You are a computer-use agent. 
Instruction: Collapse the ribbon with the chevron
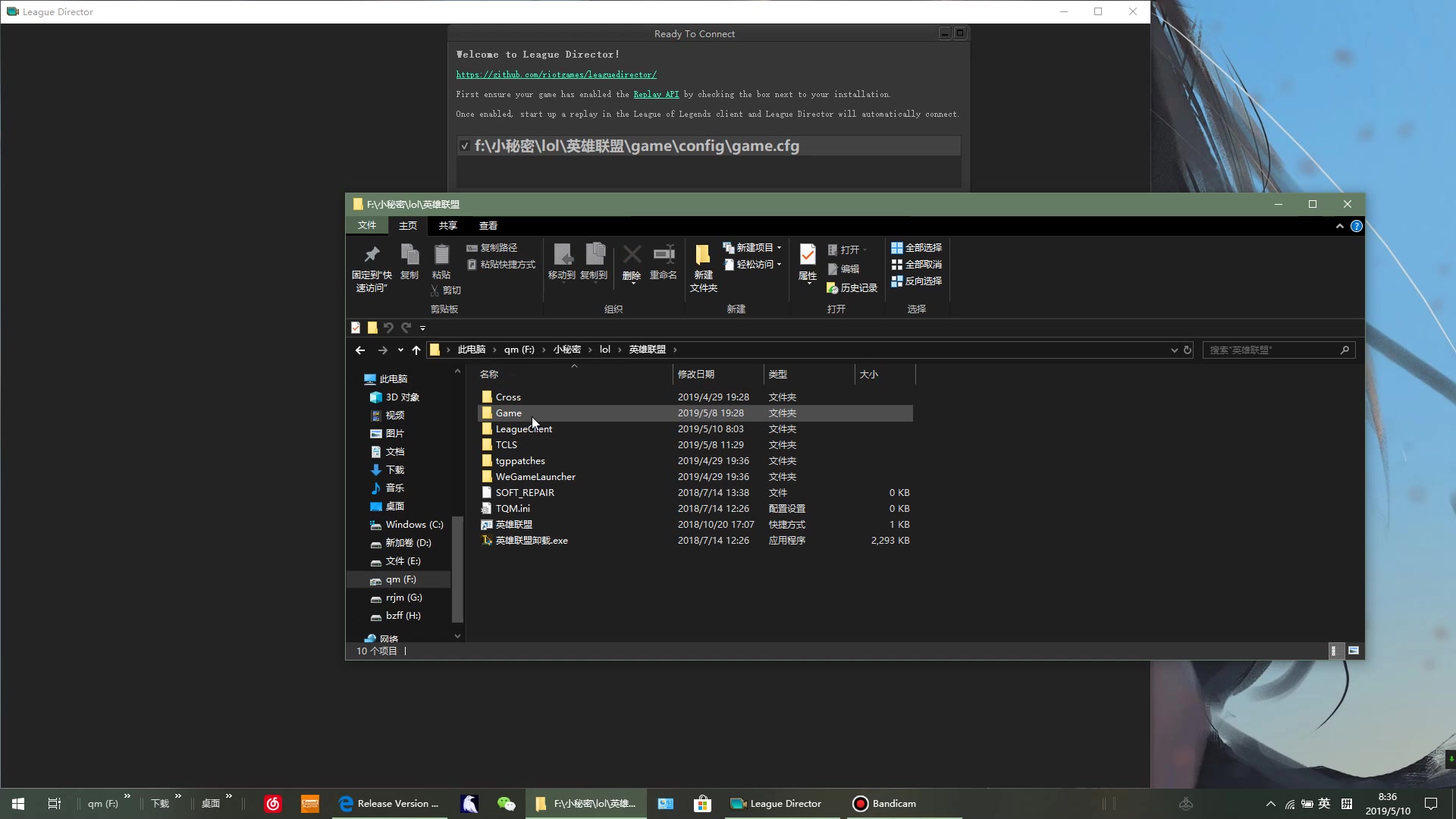click(1339, 226)
